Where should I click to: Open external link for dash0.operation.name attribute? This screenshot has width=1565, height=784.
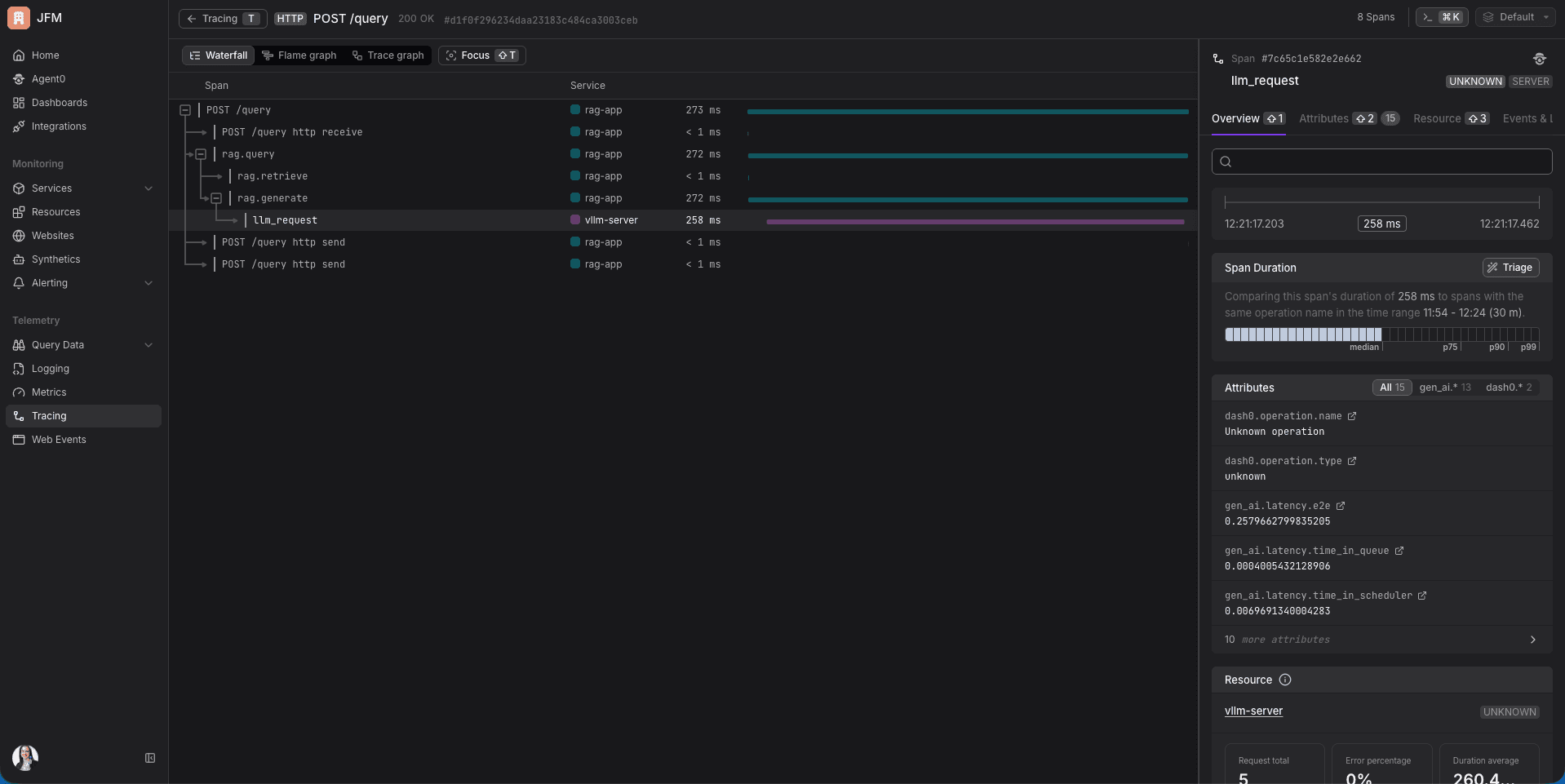pos(1352,416)
